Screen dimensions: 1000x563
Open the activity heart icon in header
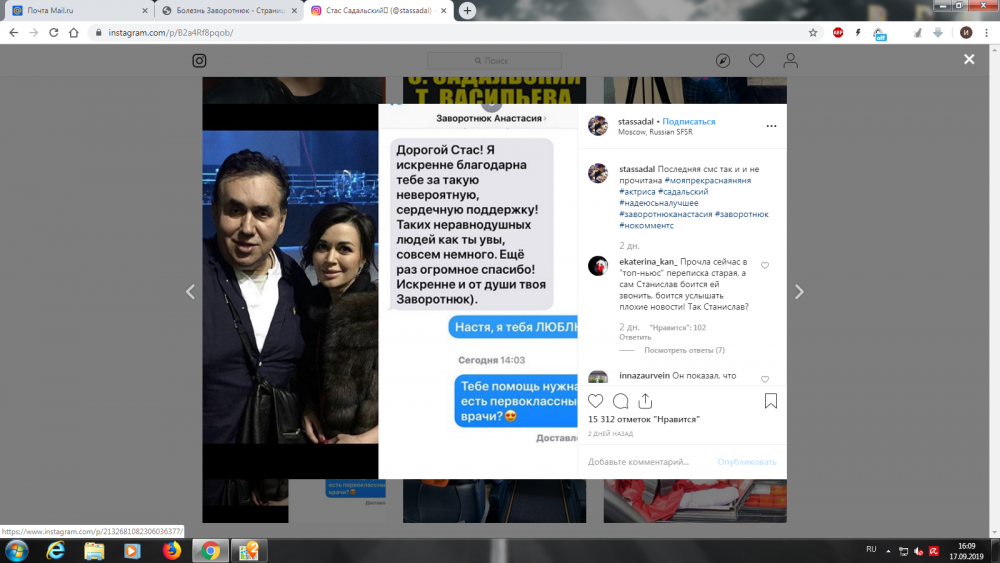point(756,61)
